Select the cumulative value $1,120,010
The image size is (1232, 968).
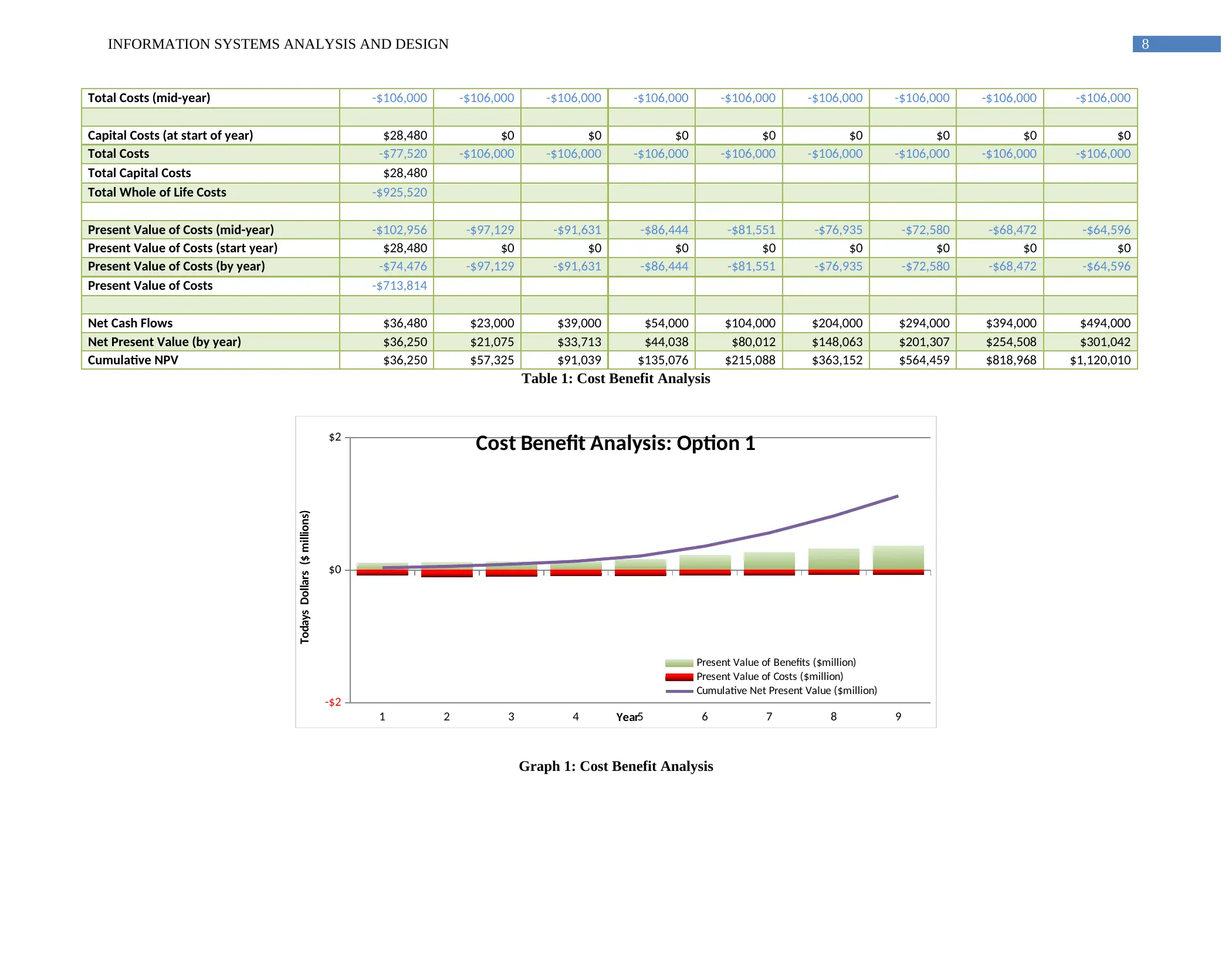coord(1101,360)
